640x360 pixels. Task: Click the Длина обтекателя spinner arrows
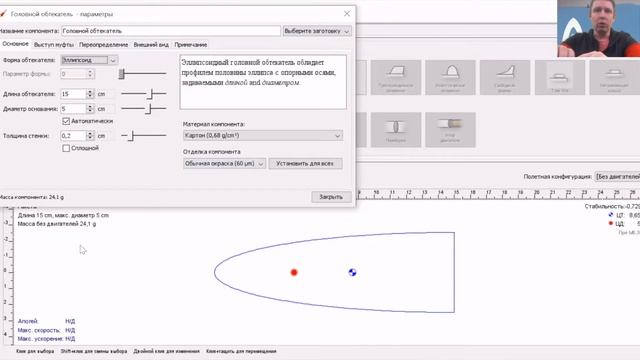[90, 94]
